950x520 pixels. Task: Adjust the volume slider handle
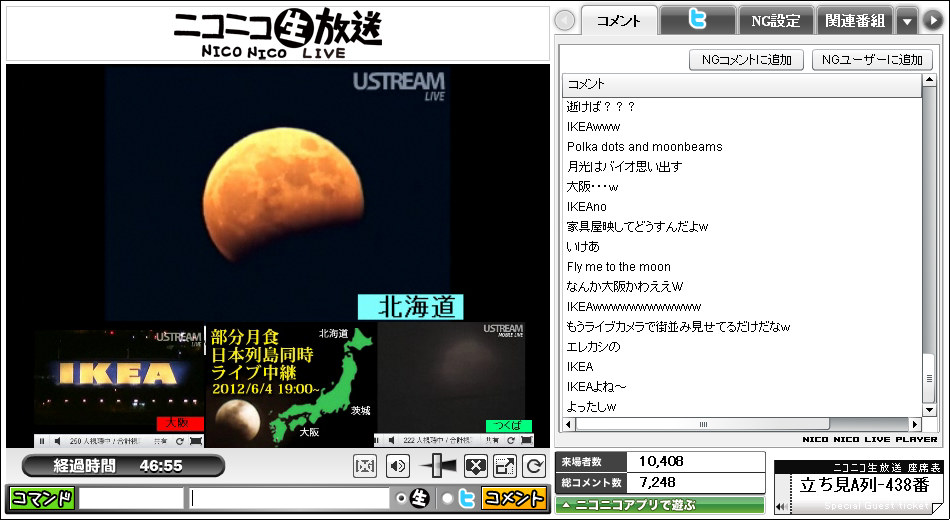[x=438, y=466]
